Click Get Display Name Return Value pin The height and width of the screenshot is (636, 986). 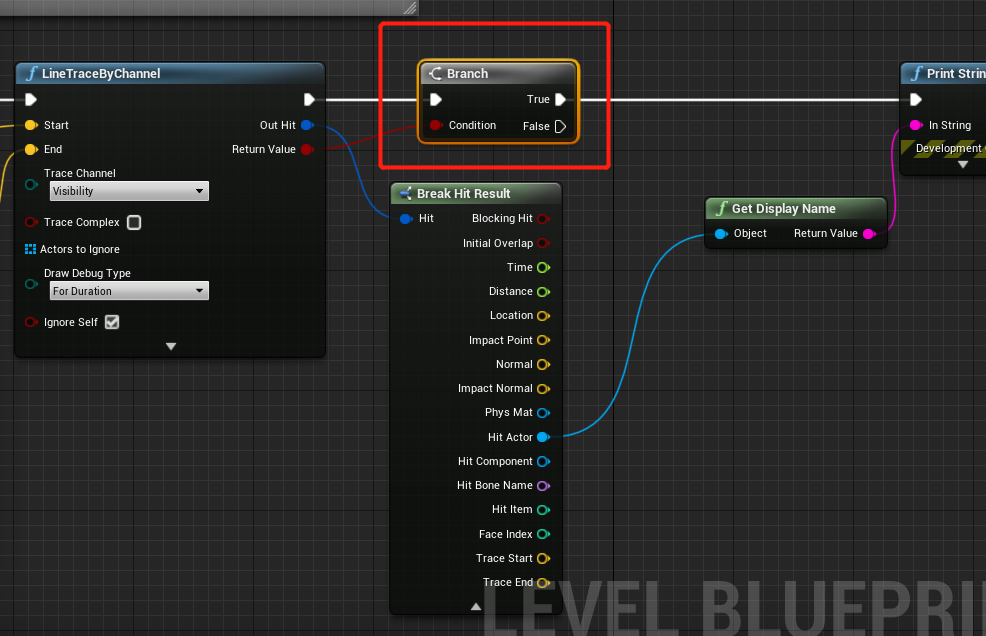tap(870, 233)
